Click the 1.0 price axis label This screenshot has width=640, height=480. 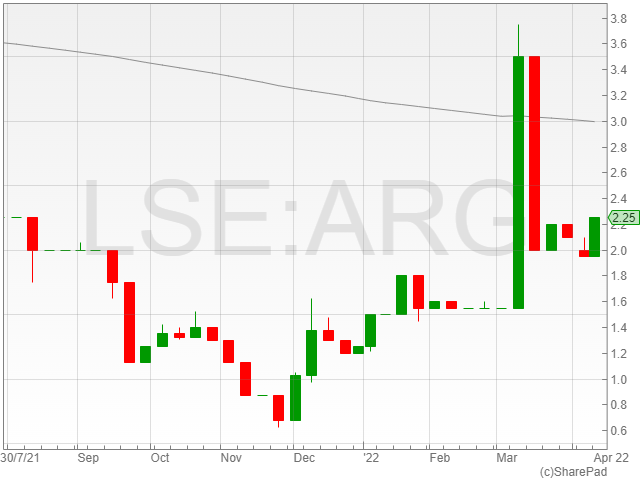coord(618,380)
